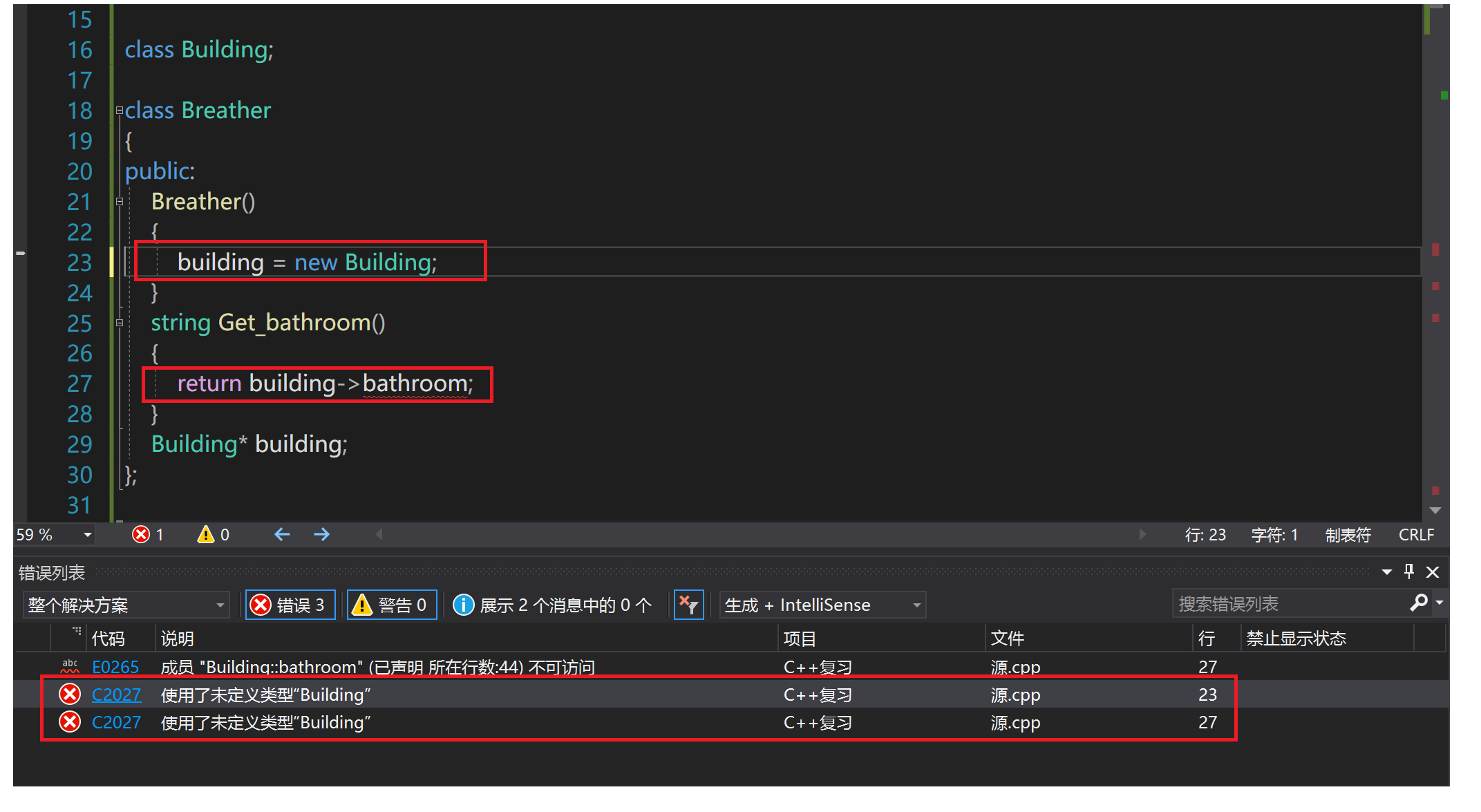Collapse the class Breather code block
The image size is (1481, 812).
click(x=120, y=111)
